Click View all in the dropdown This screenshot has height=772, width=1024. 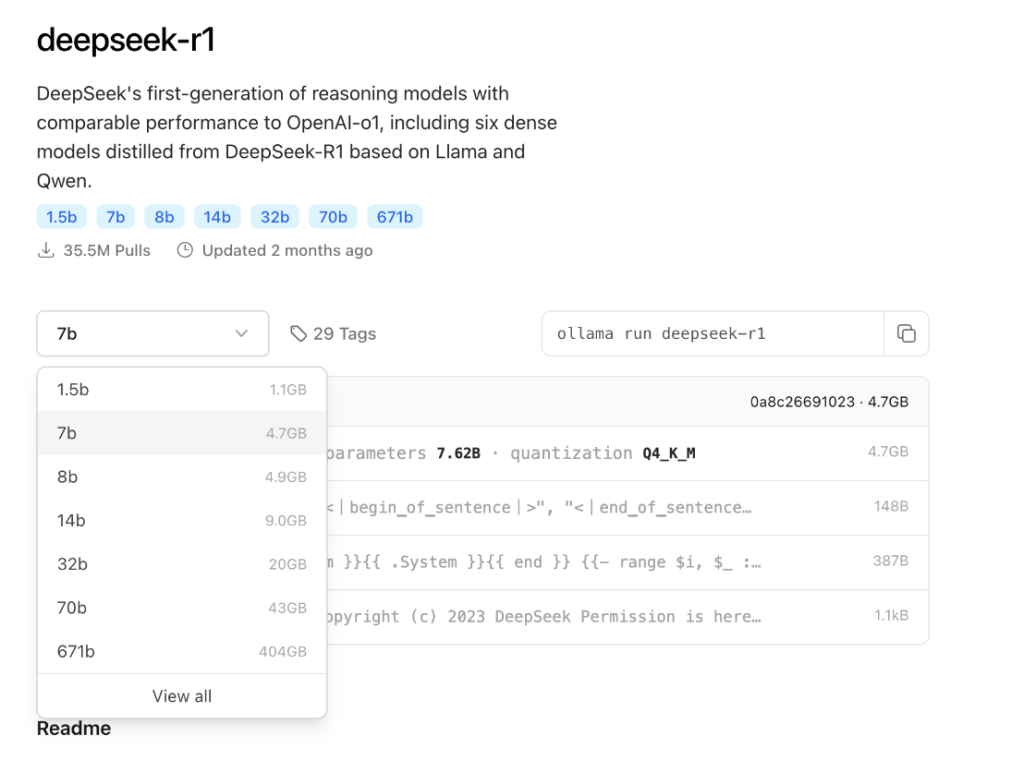pyautogui.click(x=181, y=696)
